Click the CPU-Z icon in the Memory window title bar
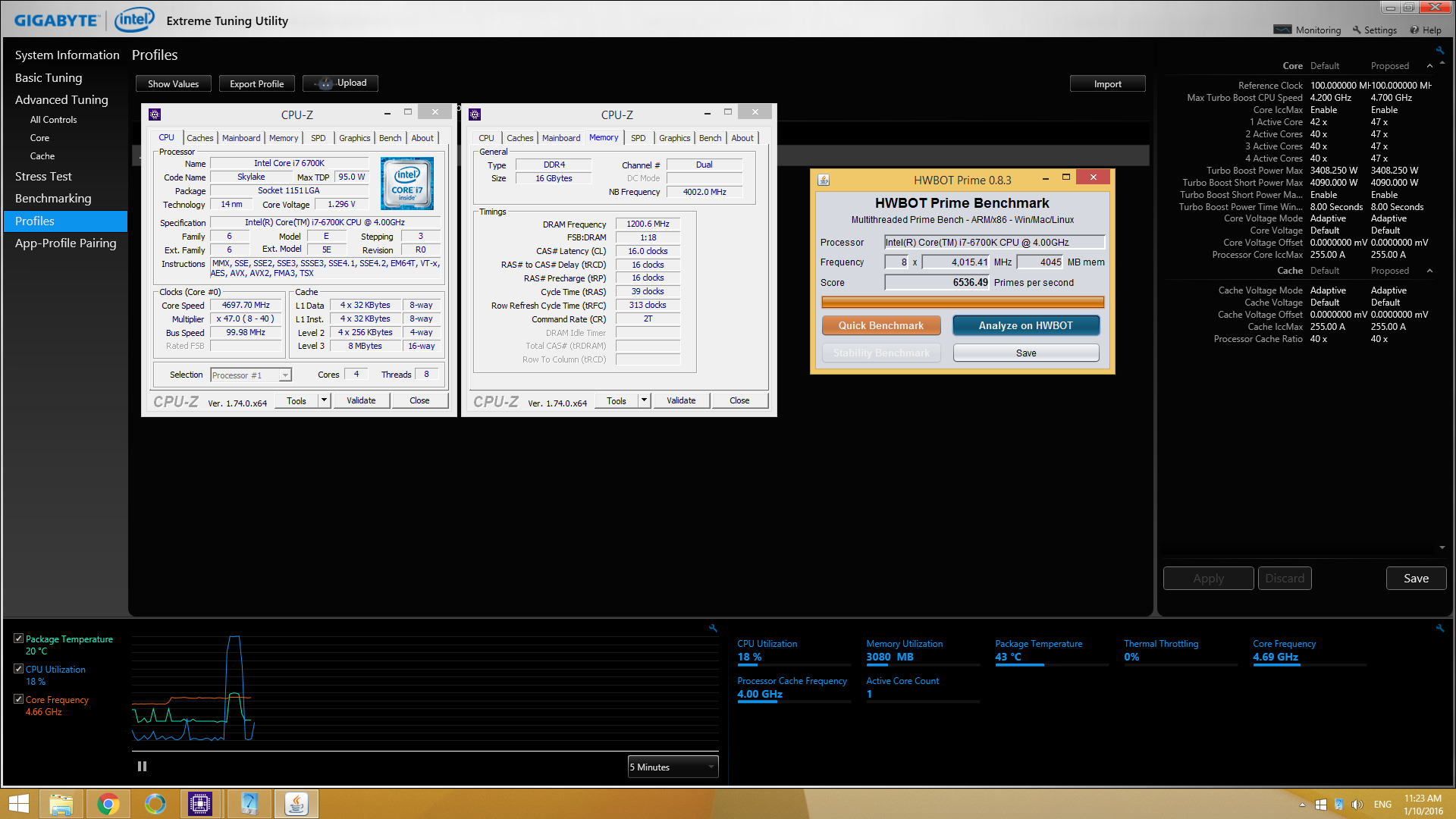Image resolution: width=1456 pixels, height=819 pixels. coord(475,115)
